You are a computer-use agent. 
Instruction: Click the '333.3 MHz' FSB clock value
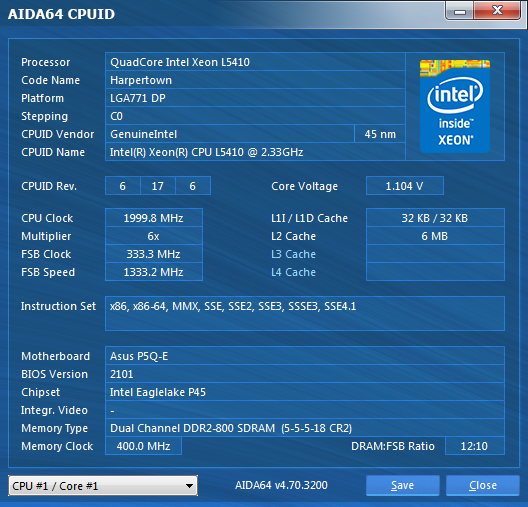pyautogui.click(x=154, y=254)
